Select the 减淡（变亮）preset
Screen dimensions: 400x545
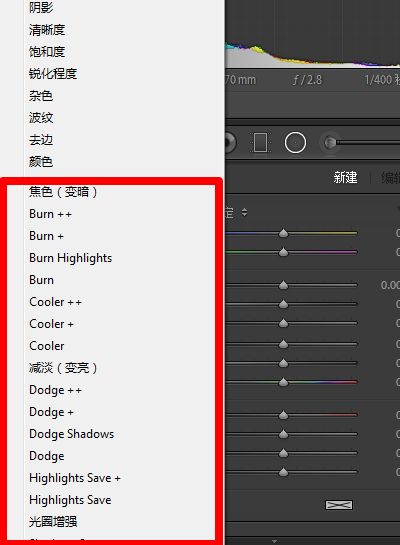point(63,368)
